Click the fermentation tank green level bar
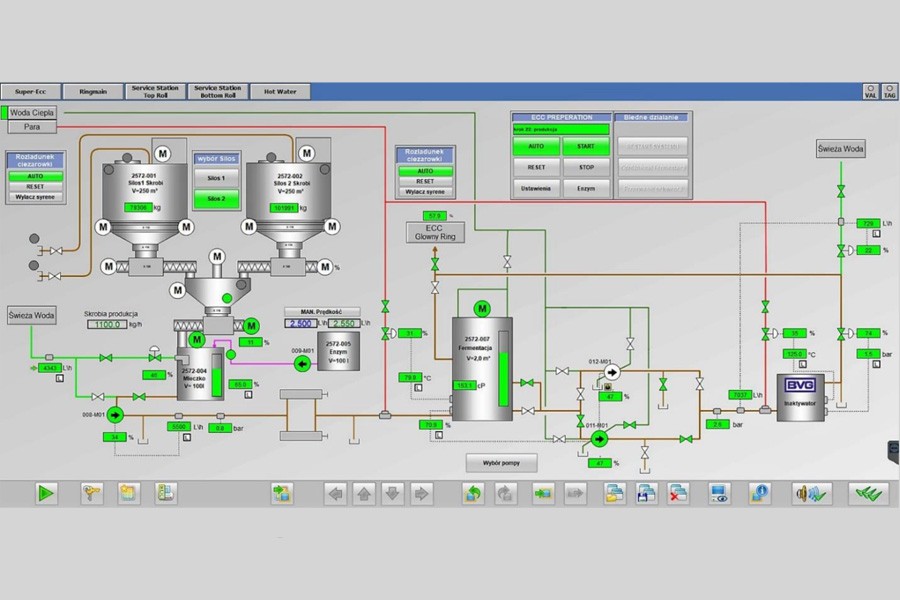 (x=503, y=370)
